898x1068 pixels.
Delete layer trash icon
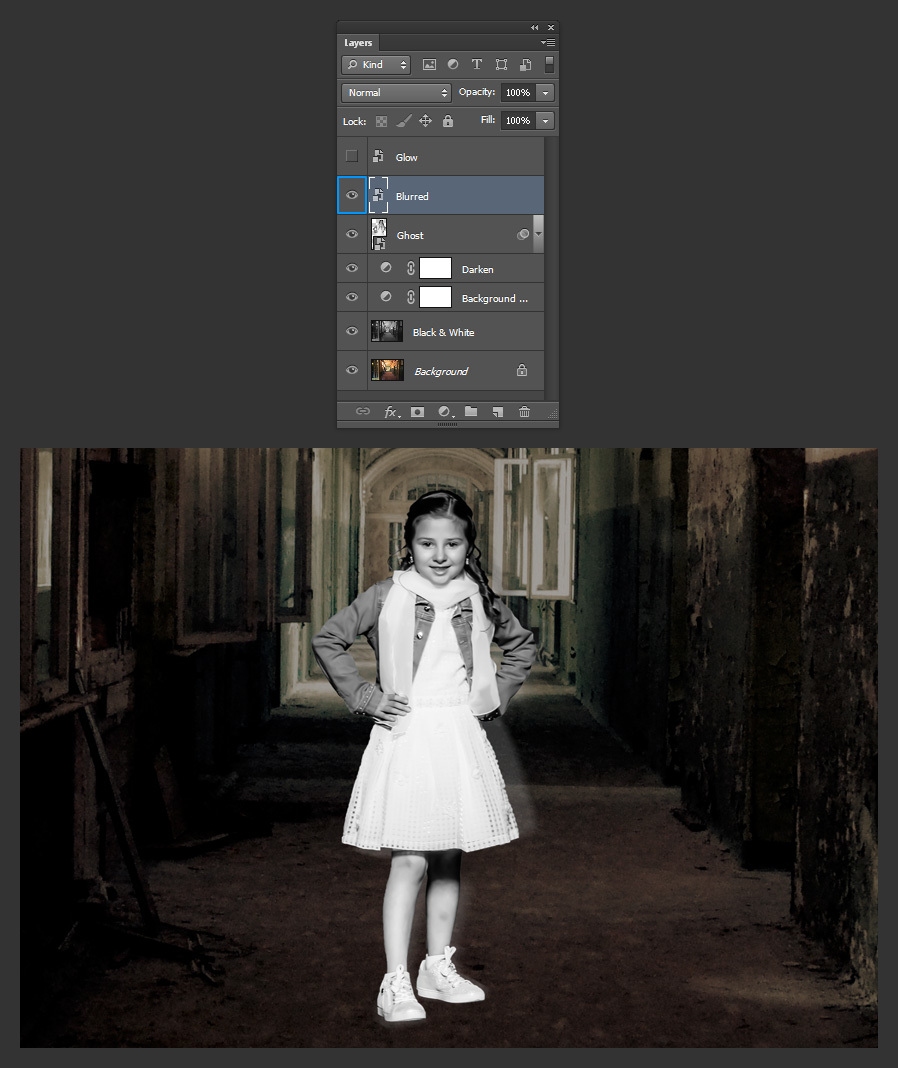[525, 411]
